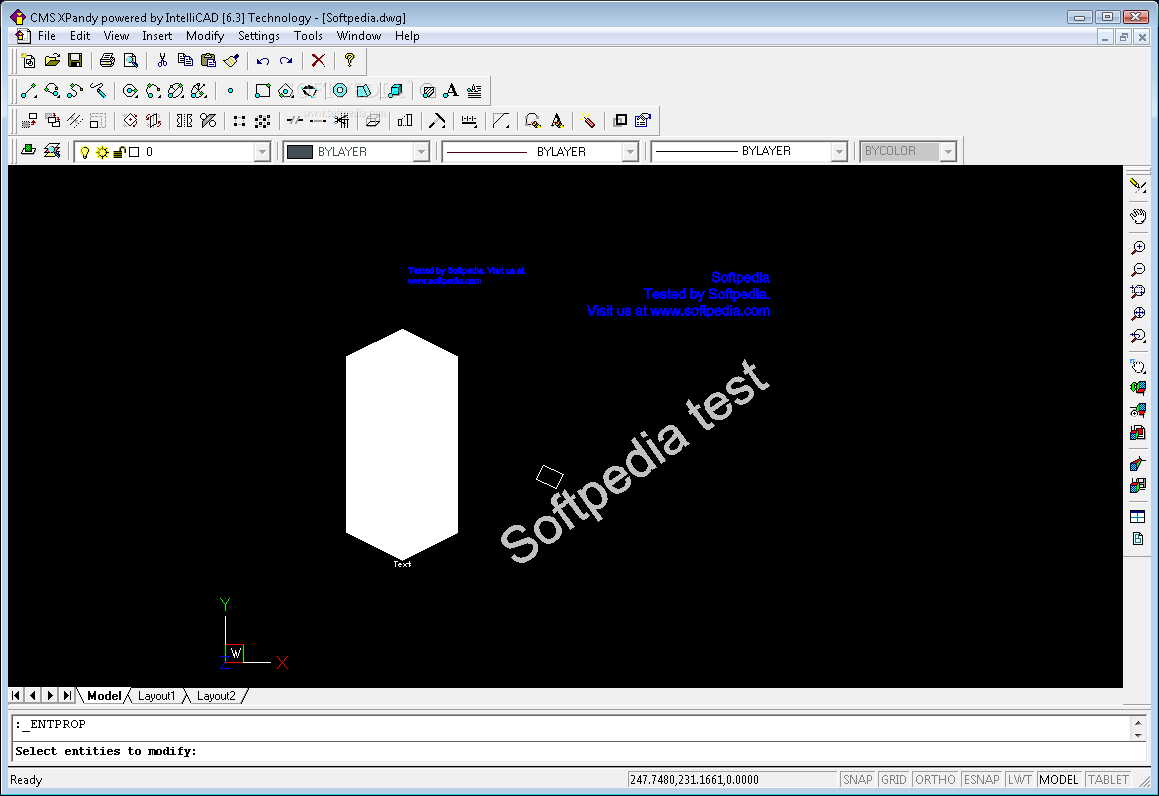Screen dimensions: 1159x796
Task: Toggle MODEL space in status bar
Action: [x=1058, y=779]
